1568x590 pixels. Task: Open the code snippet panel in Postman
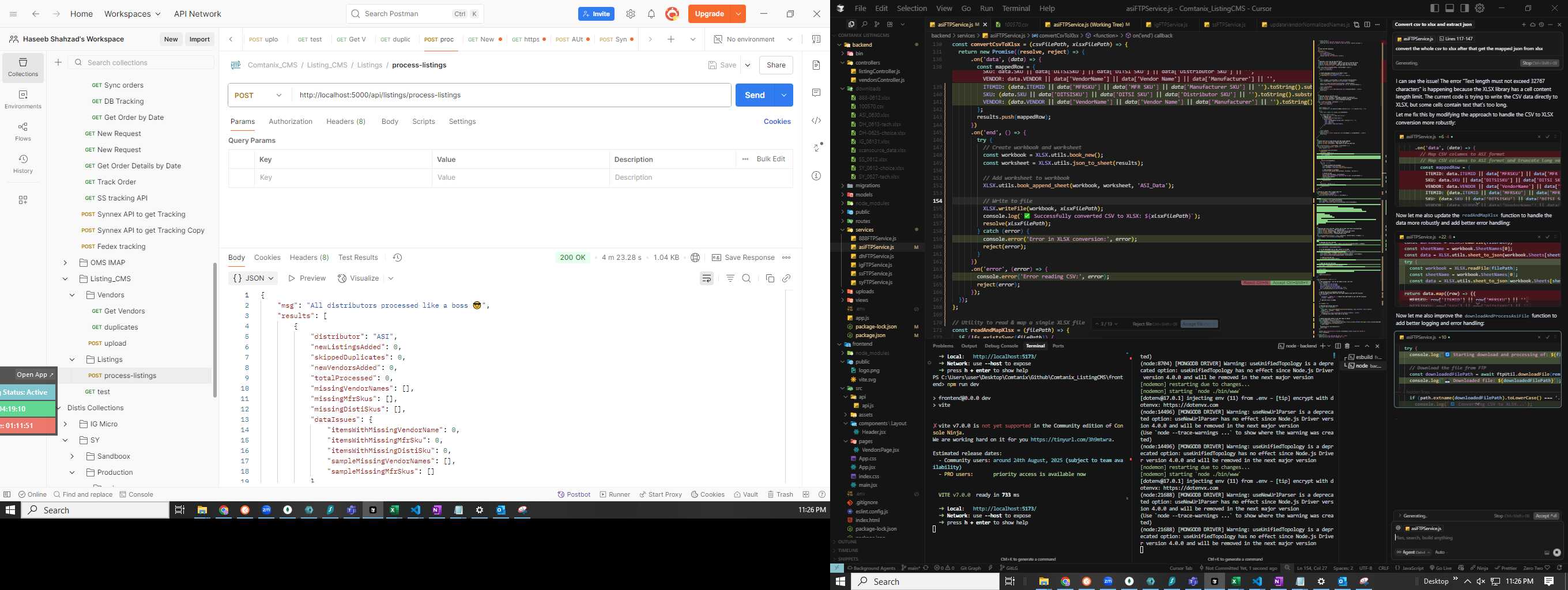click(816, 120)
